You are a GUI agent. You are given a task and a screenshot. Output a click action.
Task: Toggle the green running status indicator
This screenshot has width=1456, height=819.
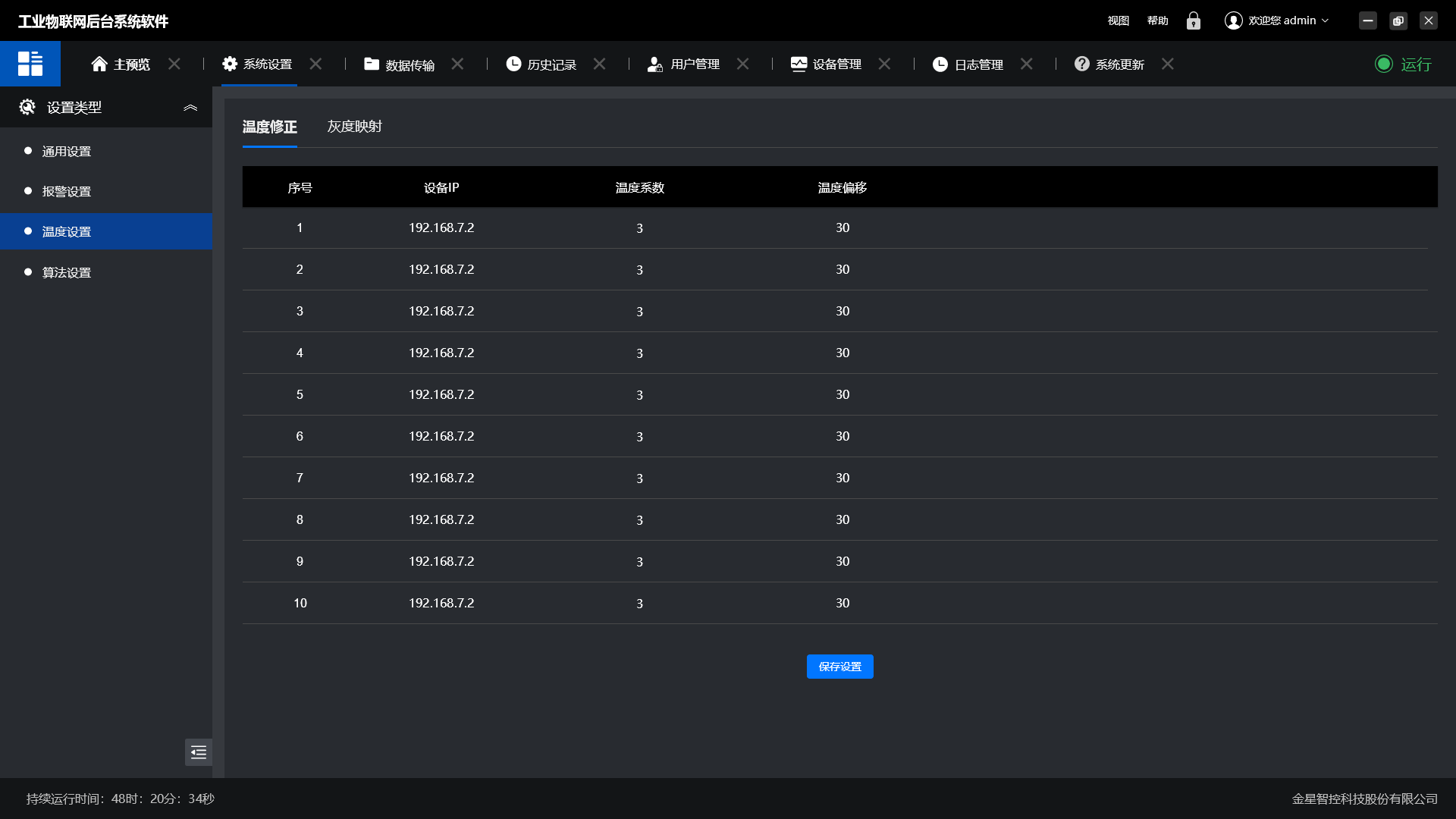pos(1384,64)
